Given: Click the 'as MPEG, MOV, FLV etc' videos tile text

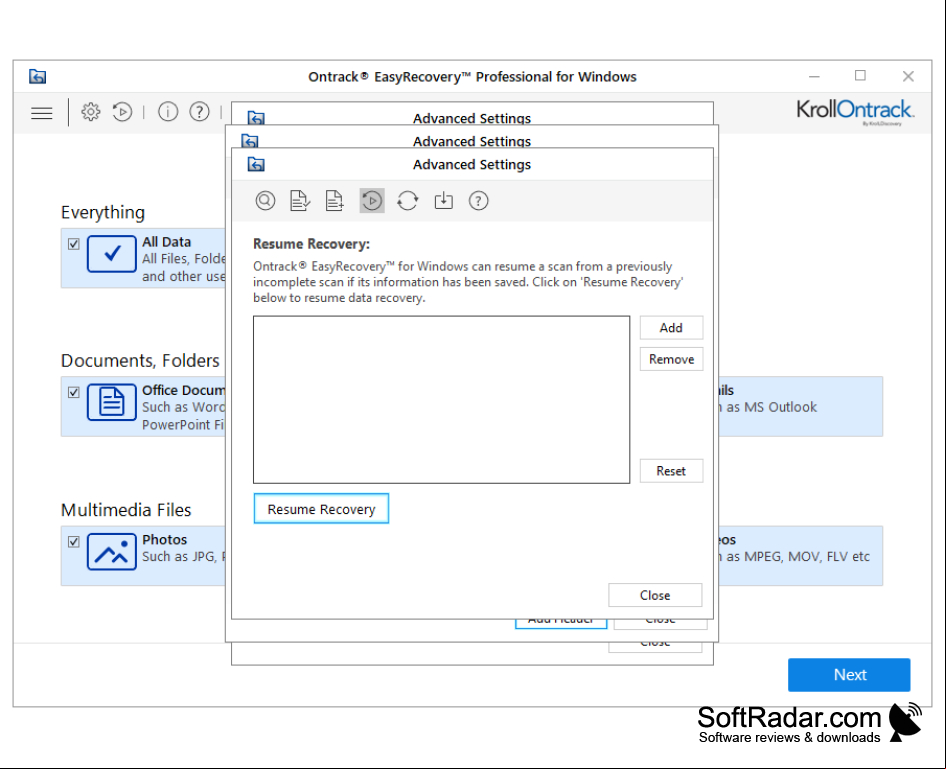Looking at the screenshot, I should pos(798,557).
